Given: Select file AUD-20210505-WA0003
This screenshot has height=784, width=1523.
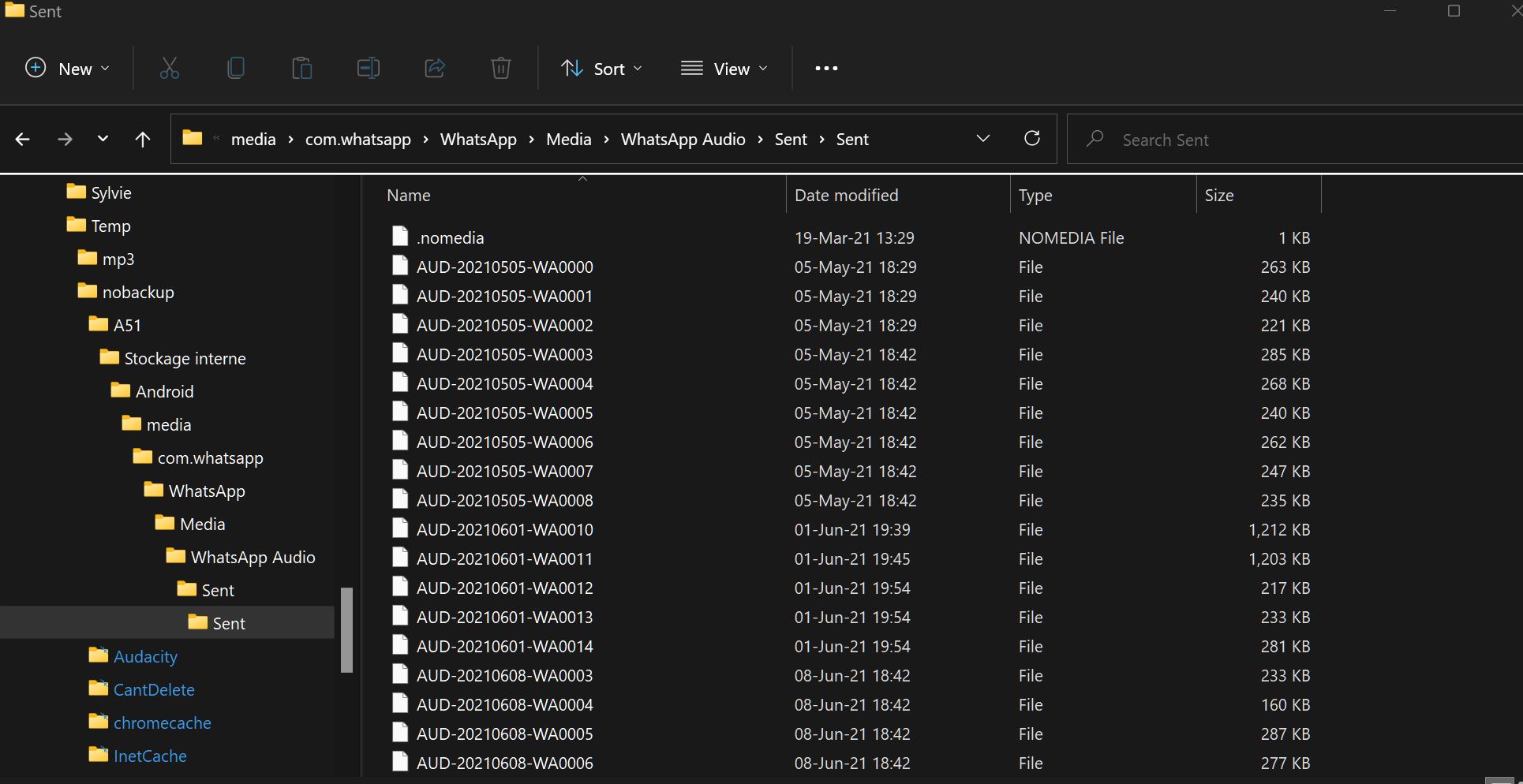Looking at the screenshot, I should pyautogui.click(x=505, y=355).
